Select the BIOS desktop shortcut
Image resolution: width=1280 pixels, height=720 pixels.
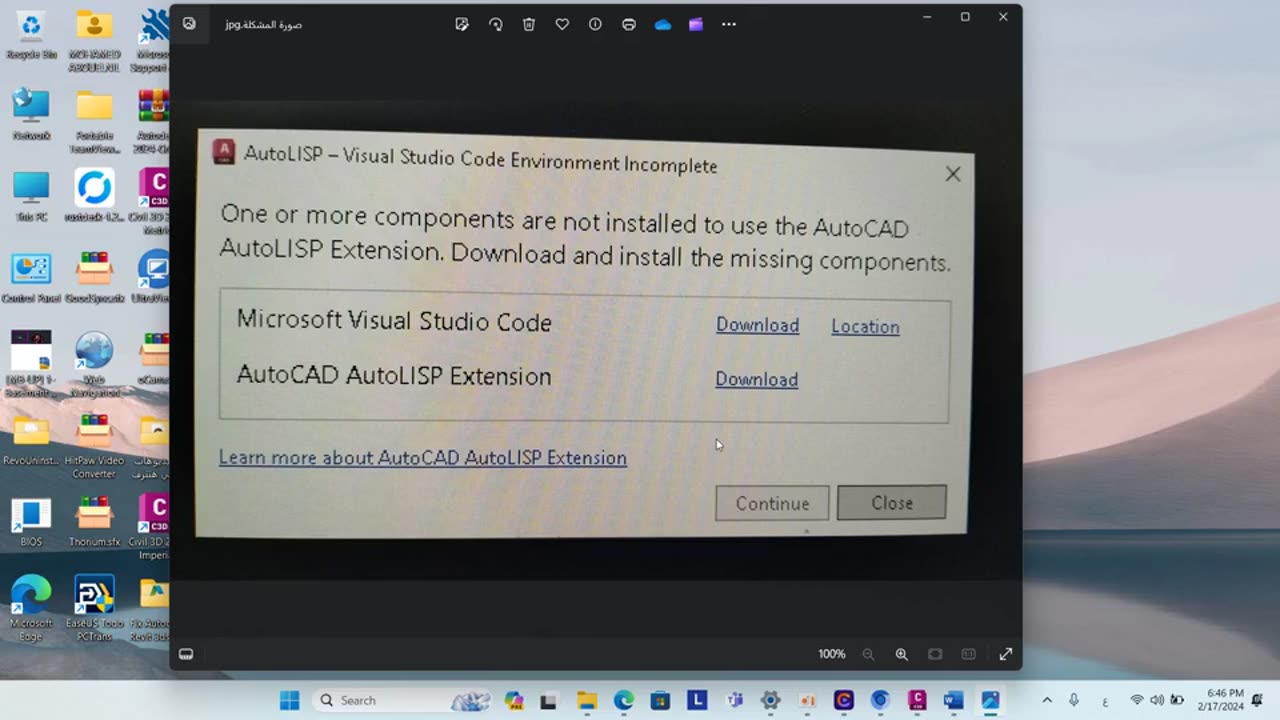tap(31, 522)
